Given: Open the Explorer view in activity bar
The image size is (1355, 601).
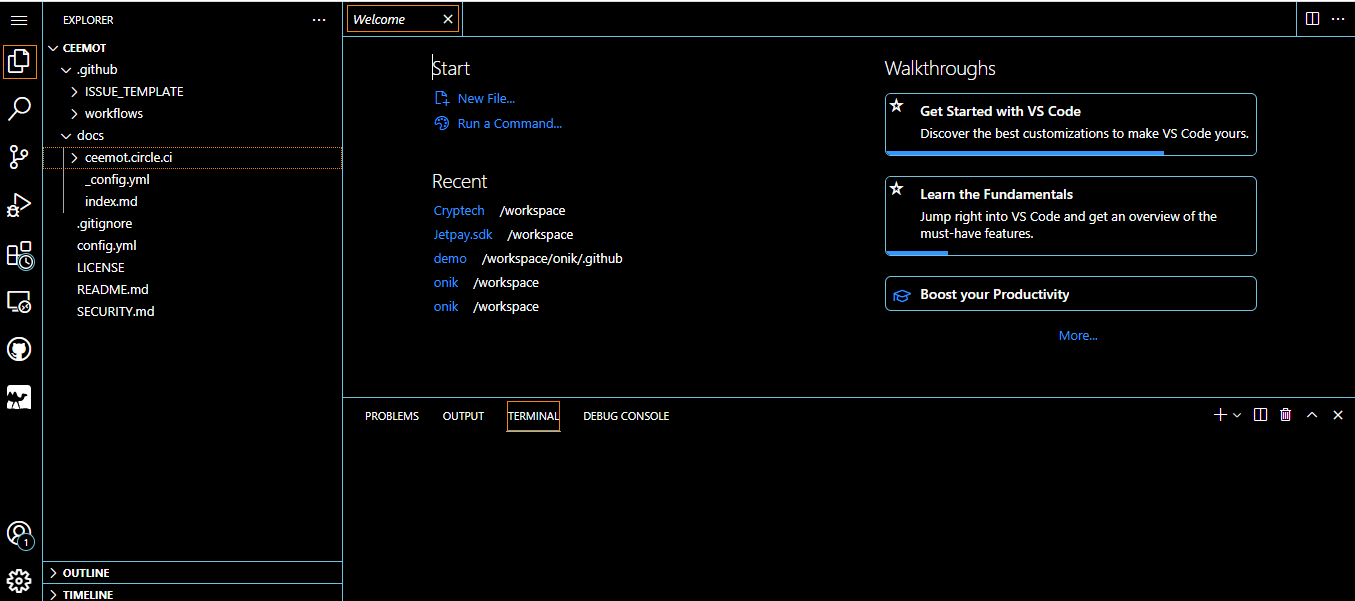Looking at the screenshot, I should 19,61.
